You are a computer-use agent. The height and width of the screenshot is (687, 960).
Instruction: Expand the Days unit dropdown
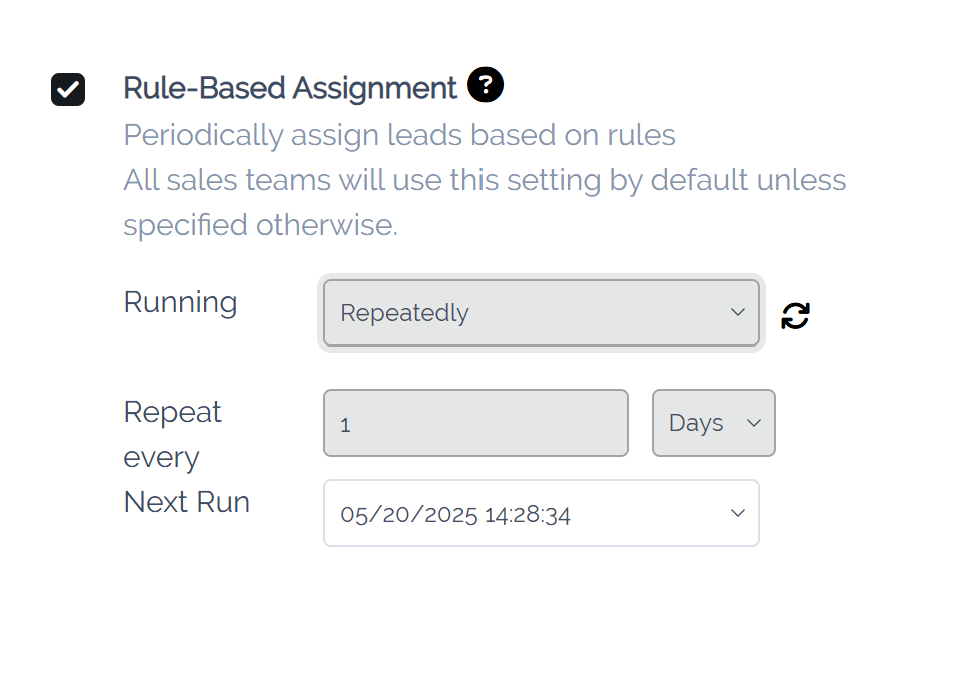tap(713, 423)
